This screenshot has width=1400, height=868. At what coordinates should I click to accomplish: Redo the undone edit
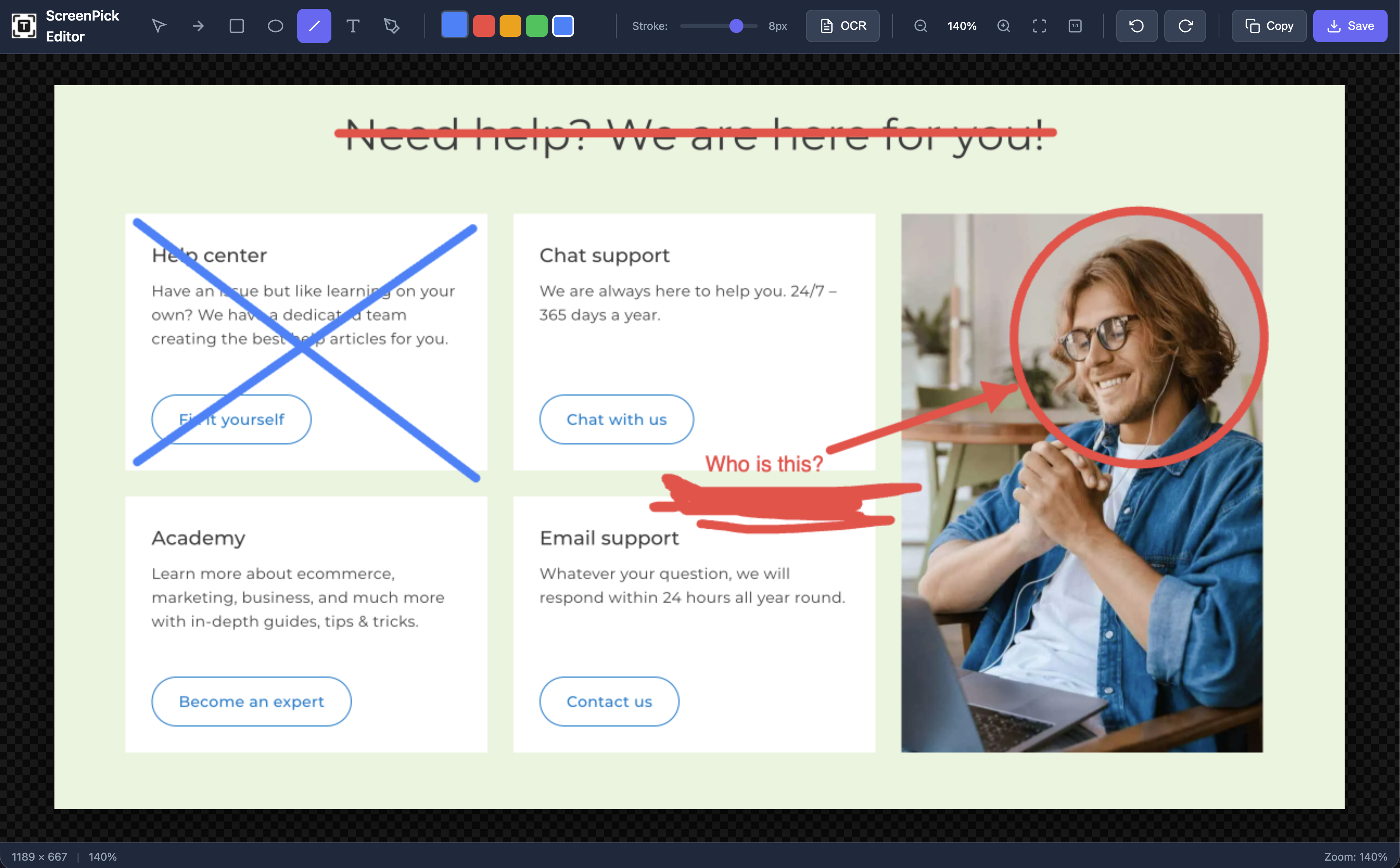tap(1184, 25)
